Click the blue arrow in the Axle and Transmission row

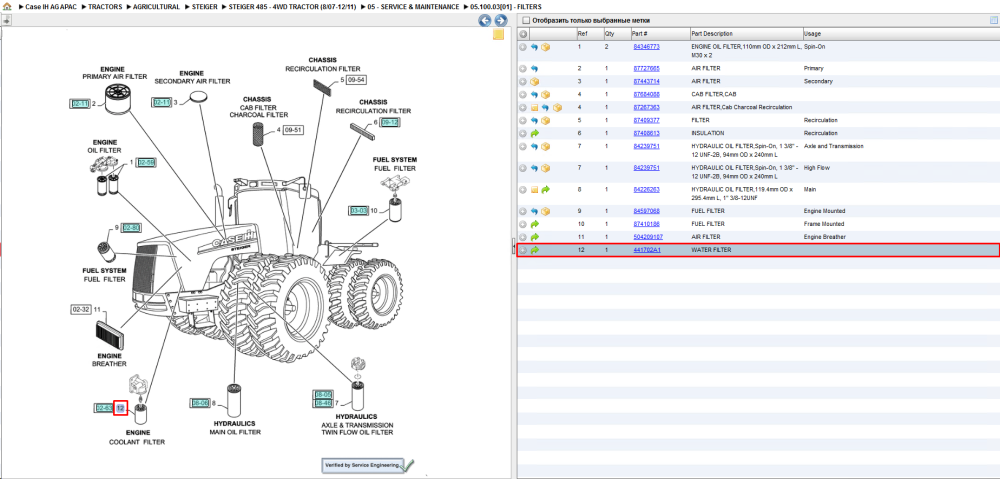point(534,147)
